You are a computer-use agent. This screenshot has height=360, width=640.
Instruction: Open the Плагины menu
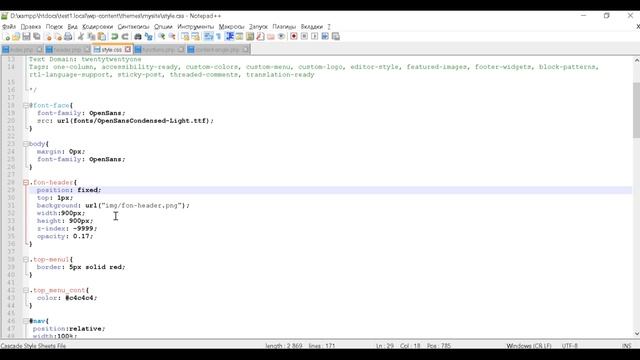click(x=284, y=27)
